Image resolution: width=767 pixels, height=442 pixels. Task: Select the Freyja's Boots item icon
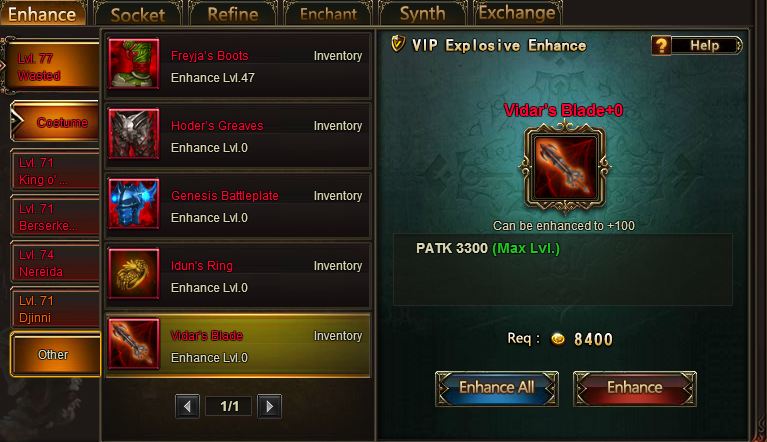134,64
